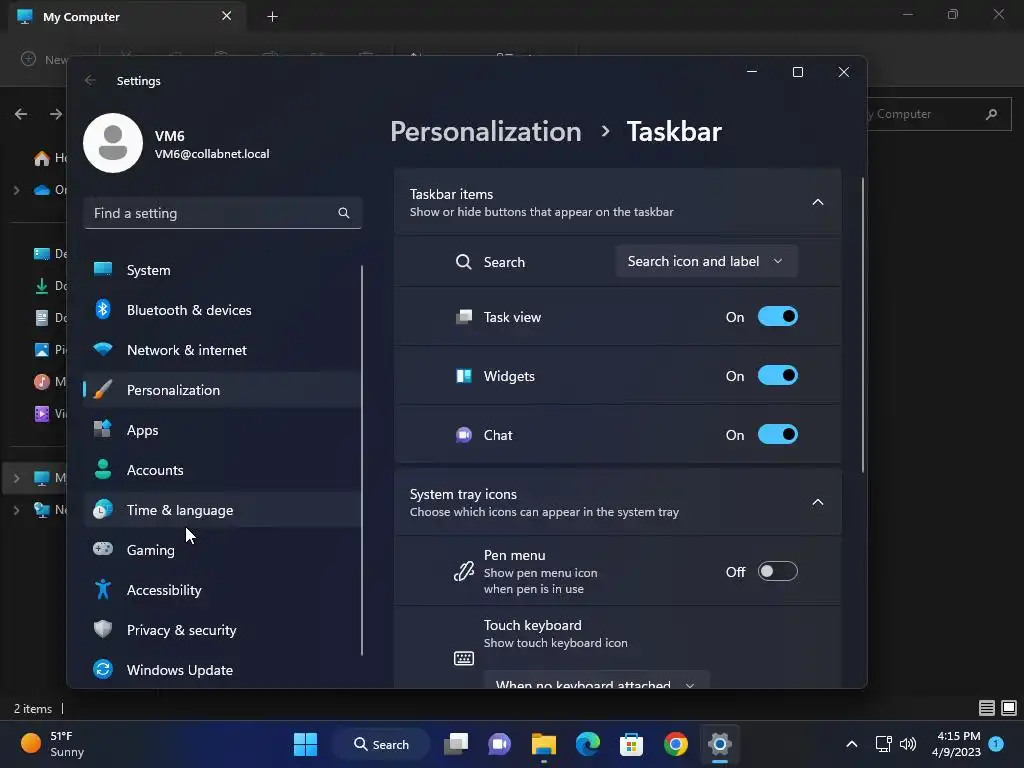Launch Microsoft Edge from the taskbar
1024x768 pixels.
pos(588,744)
